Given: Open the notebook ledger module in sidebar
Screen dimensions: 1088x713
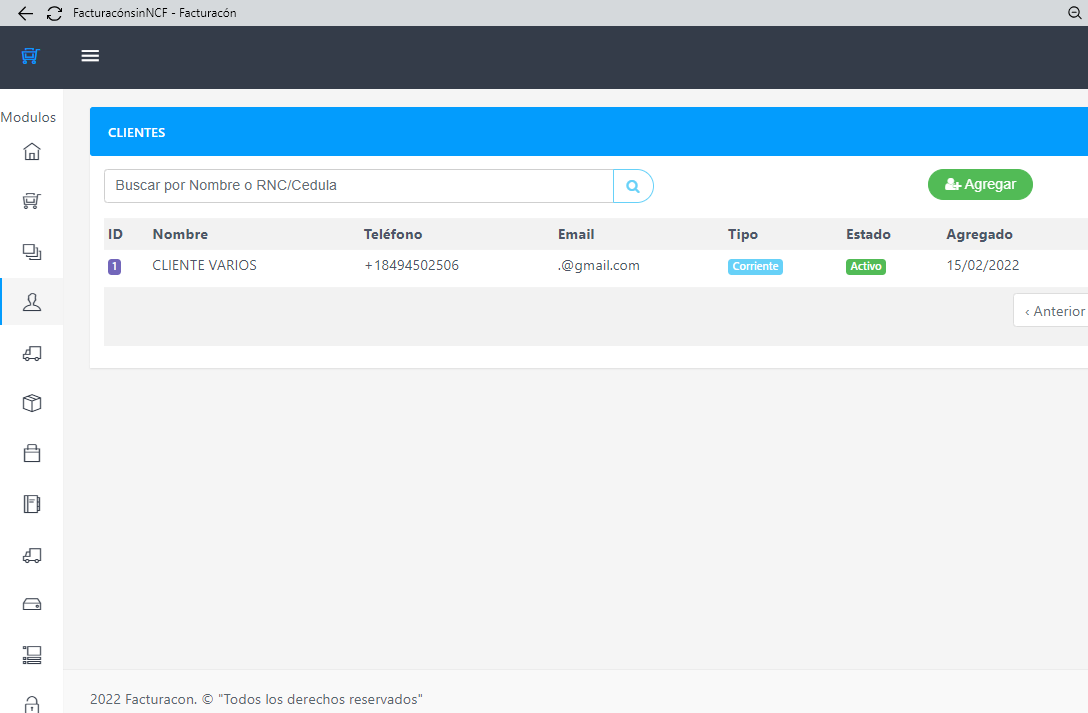Looking at the screenshot, I should click(32, 504).
